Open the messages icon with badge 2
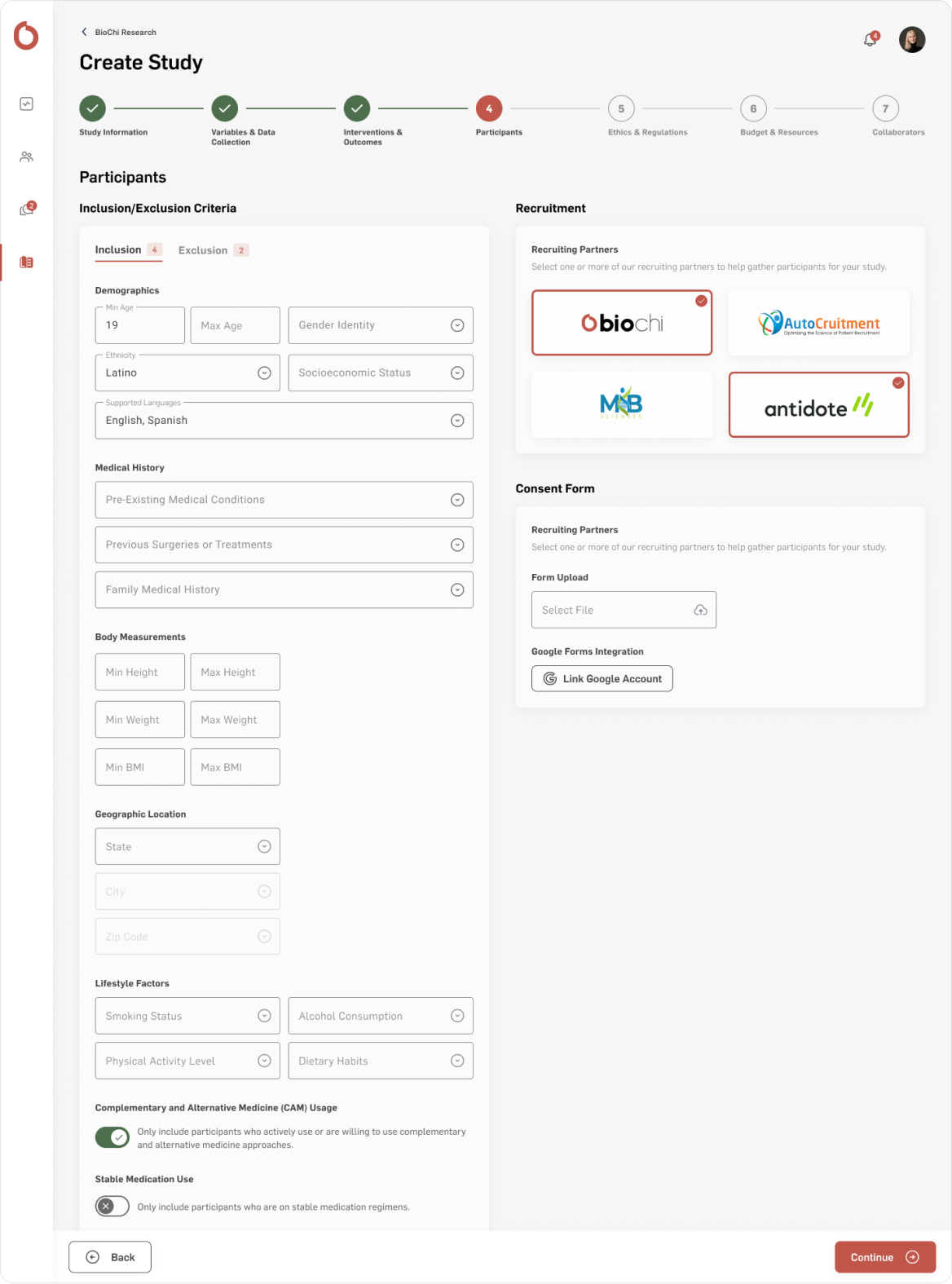952x1284 pixels. pos(27,209)
